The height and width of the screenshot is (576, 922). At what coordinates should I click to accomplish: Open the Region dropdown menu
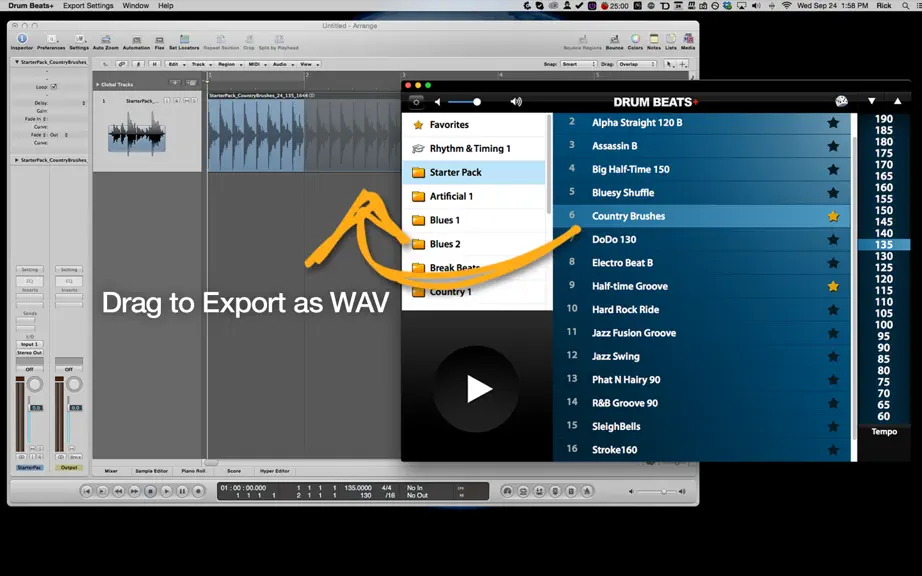229,64
